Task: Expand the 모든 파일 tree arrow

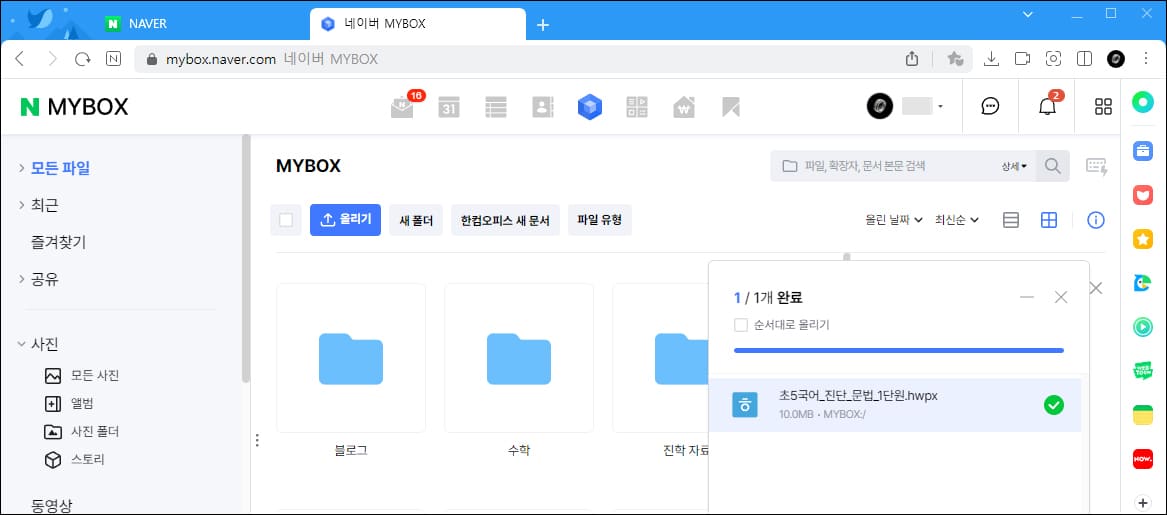Action: click(x=22, y=168)
